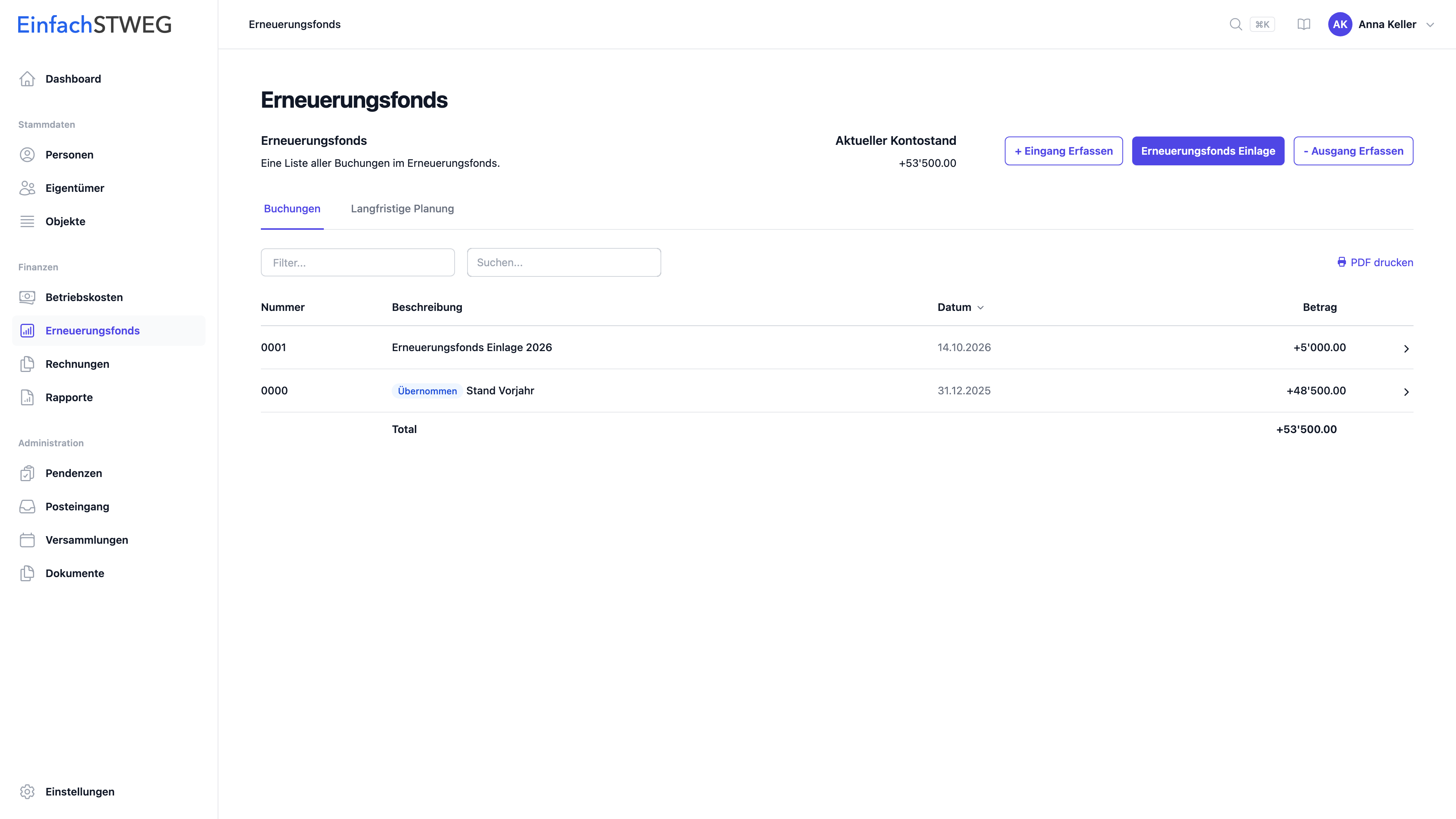Click the Übernommen badge
This screenshot has height=819, width=1456.
pos(427,391)
